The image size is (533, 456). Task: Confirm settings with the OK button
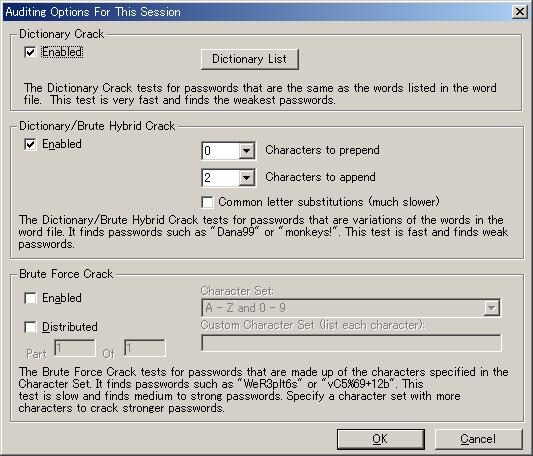[380, 439]
